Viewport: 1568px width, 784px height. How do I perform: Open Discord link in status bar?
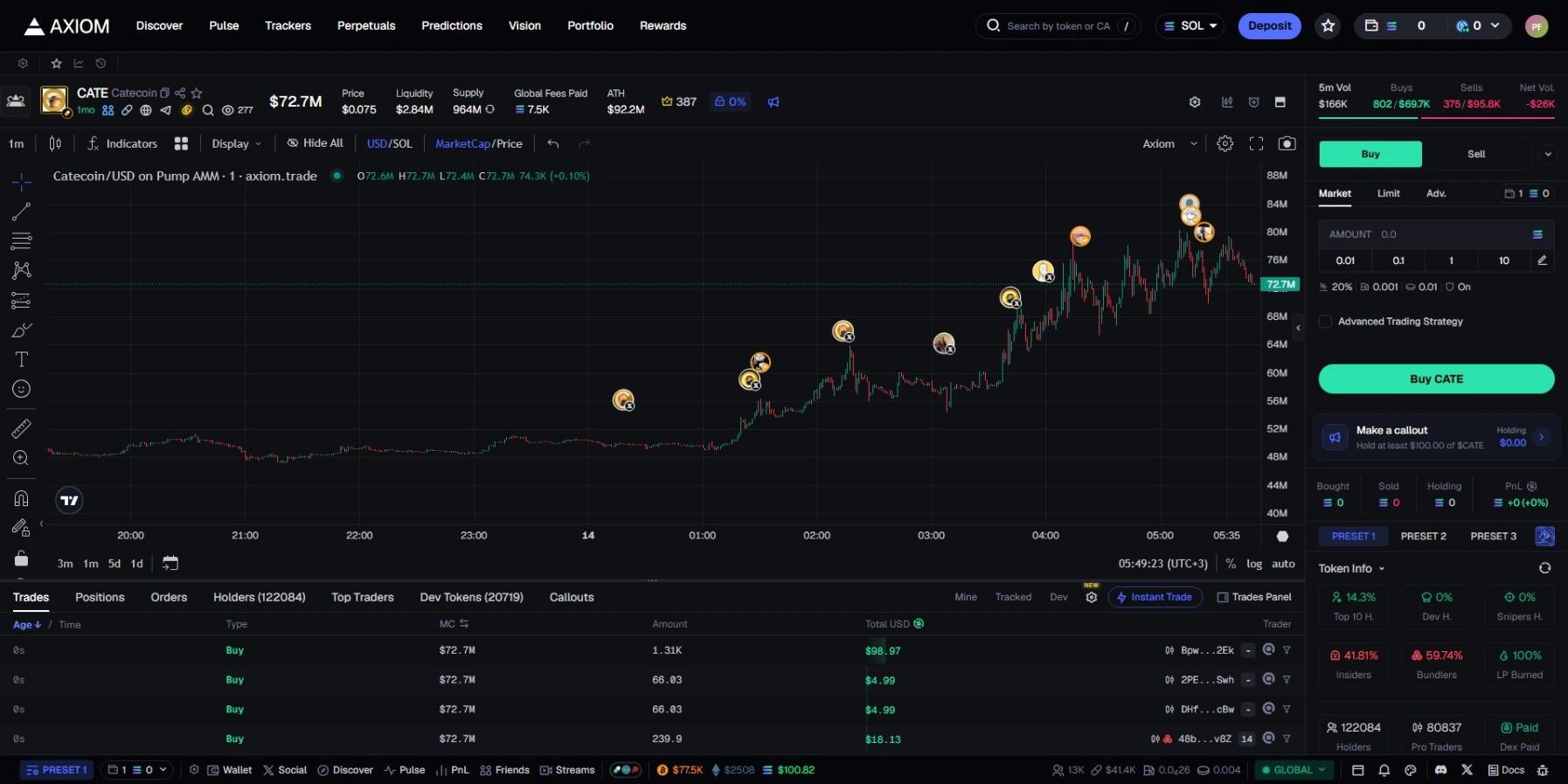(1440, 770)
